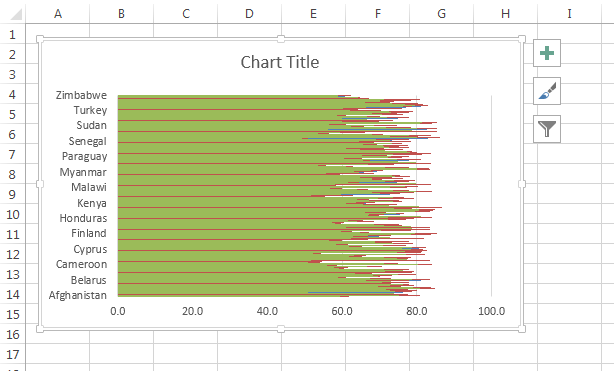Screen dimensions: 614x371
Task: Click the chart's top-right corner handle
Action: 522,39
